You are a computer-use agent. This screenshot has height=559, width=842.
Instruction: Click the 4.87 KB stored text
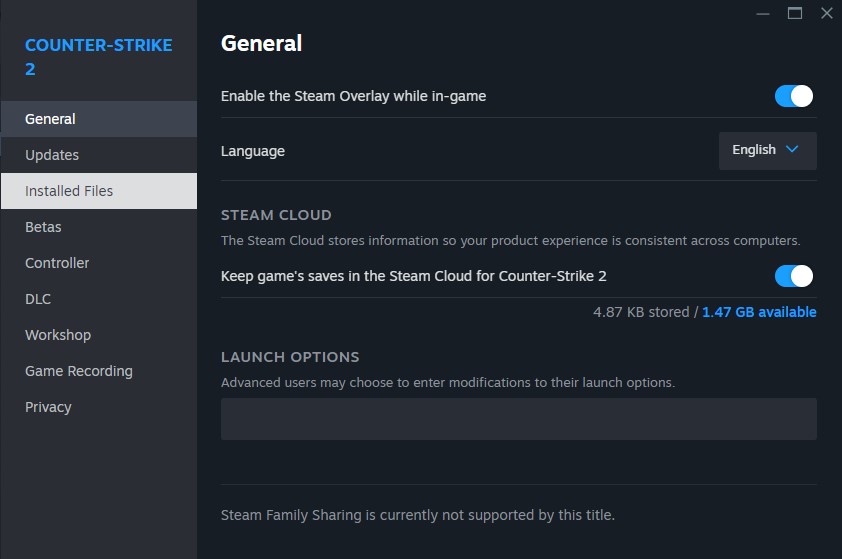[x=641, y=312]
